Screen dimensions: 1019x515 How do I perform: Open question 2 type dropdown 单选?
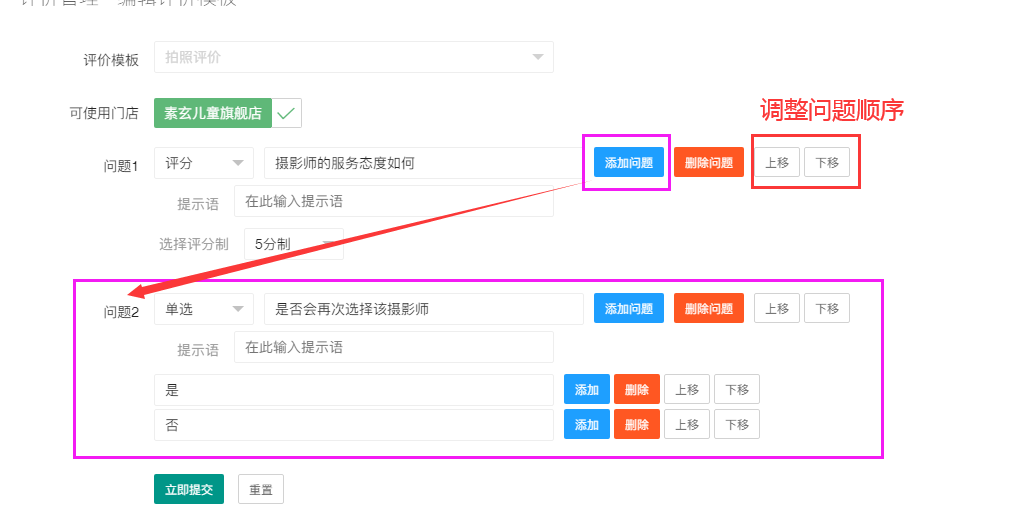(203, 309)
